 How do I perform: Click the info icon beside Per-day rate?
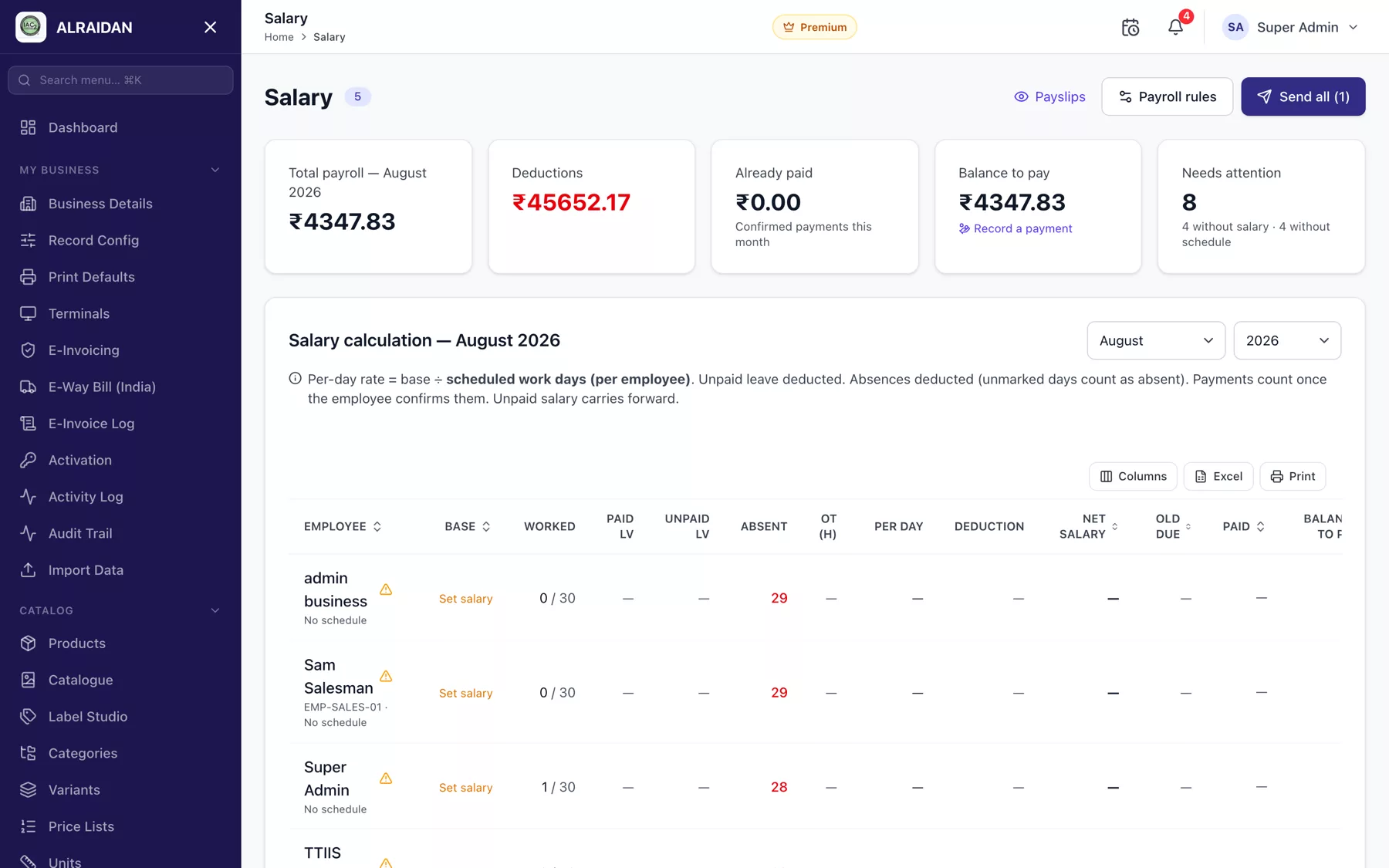coord(295,379)
